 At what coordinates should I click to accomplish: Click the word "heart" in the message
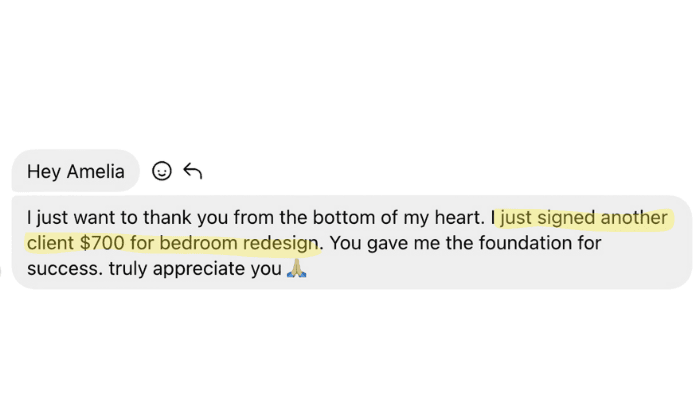459,218
